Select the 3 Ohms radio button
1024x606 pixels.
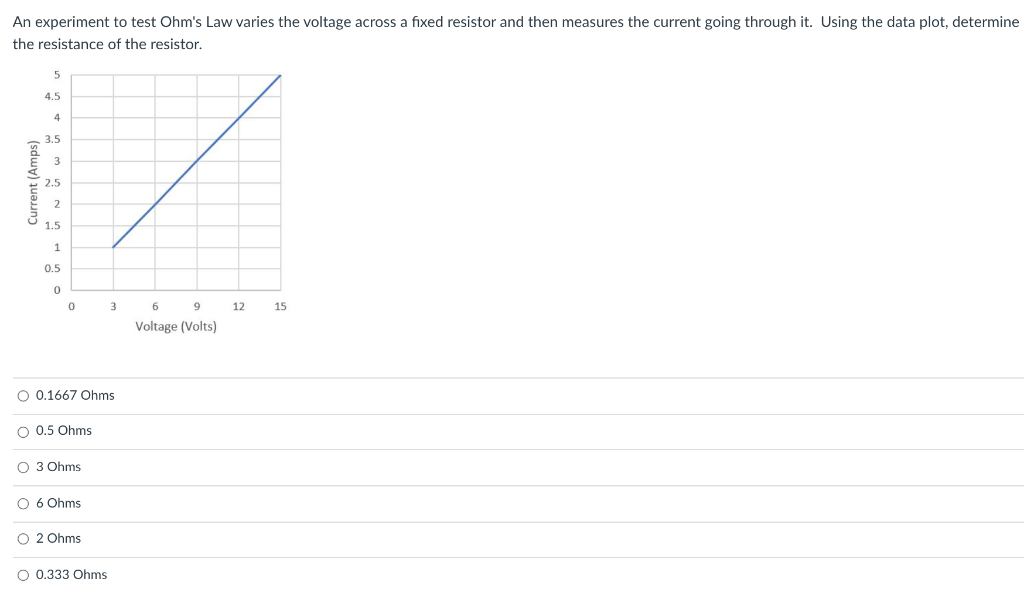pos(22,467)
